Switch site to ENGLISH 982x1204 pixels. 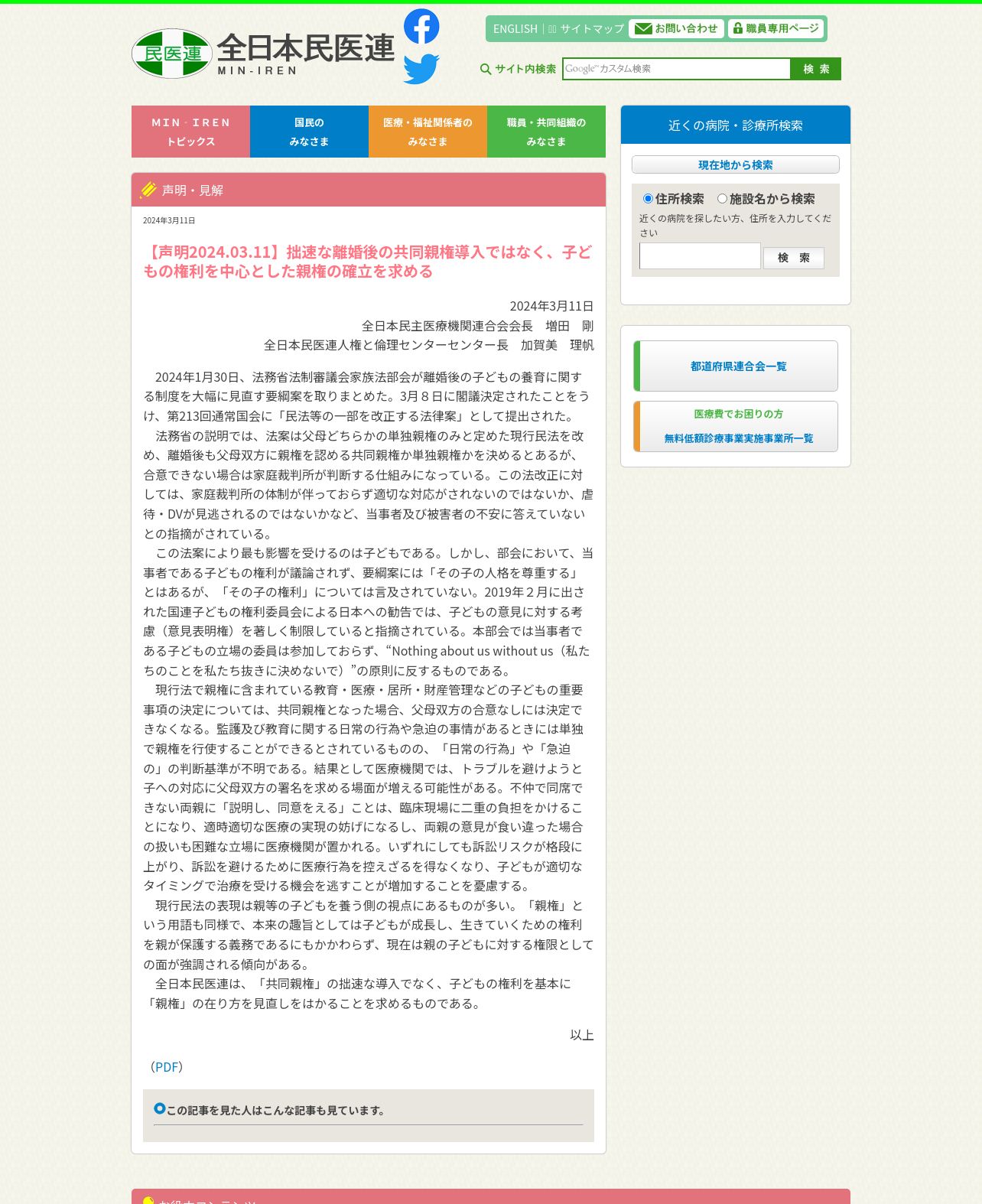pyautogui.click(x=515, y=28)
